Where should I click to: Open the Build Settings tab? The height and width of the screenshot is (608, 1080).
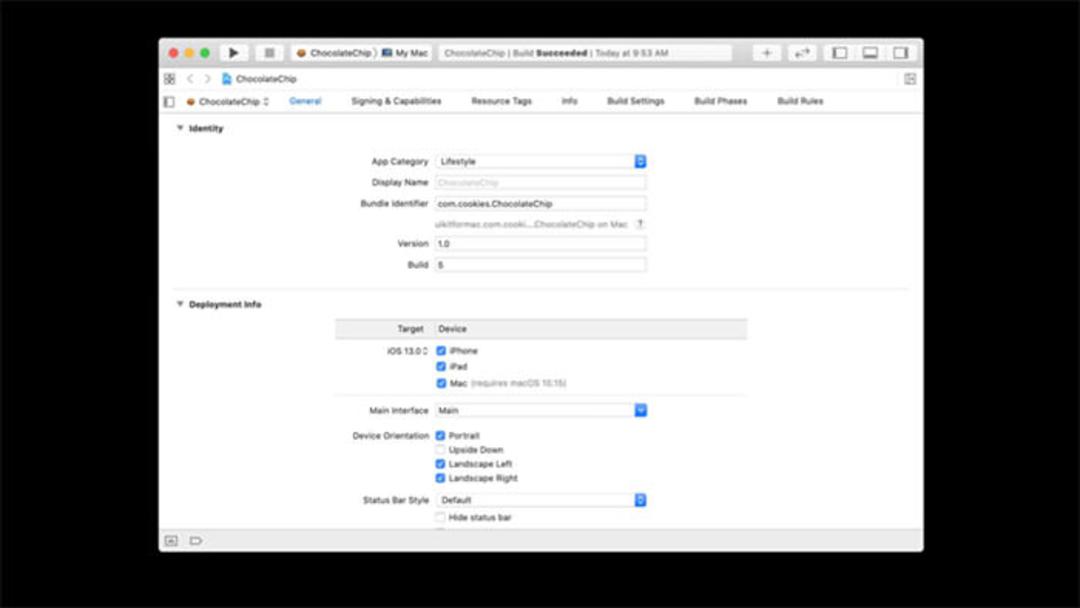[x=636, y=101]
